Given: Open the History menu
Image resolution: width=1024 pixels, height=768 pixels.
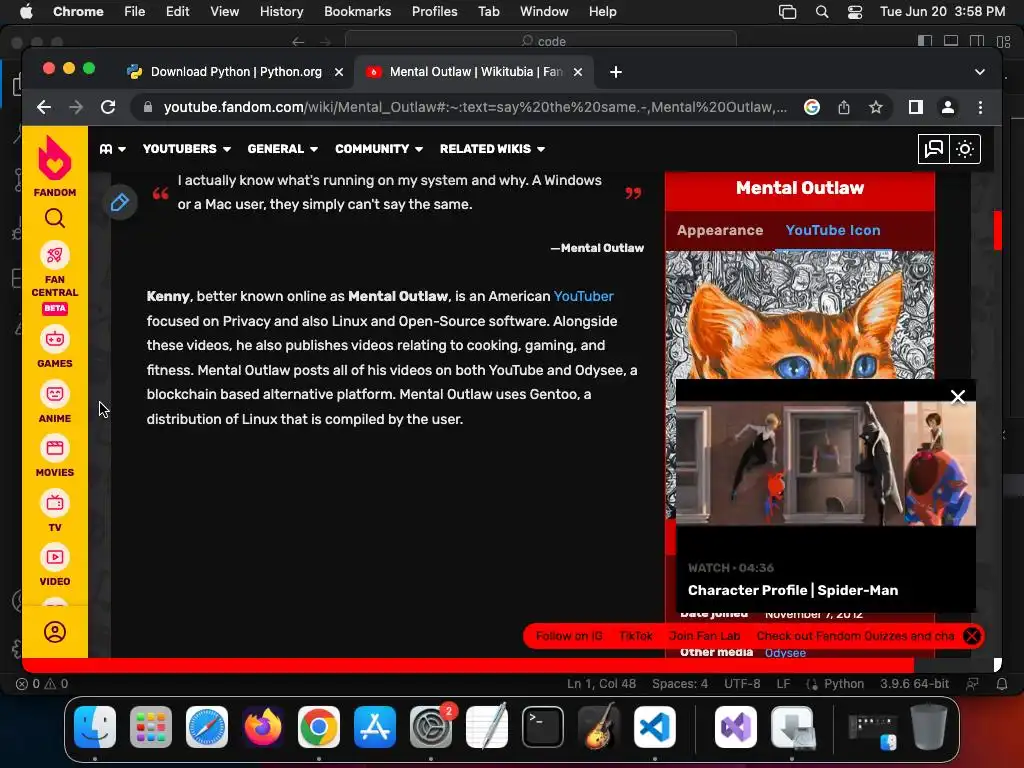Looking at the screenshot, I should [281, 12].
